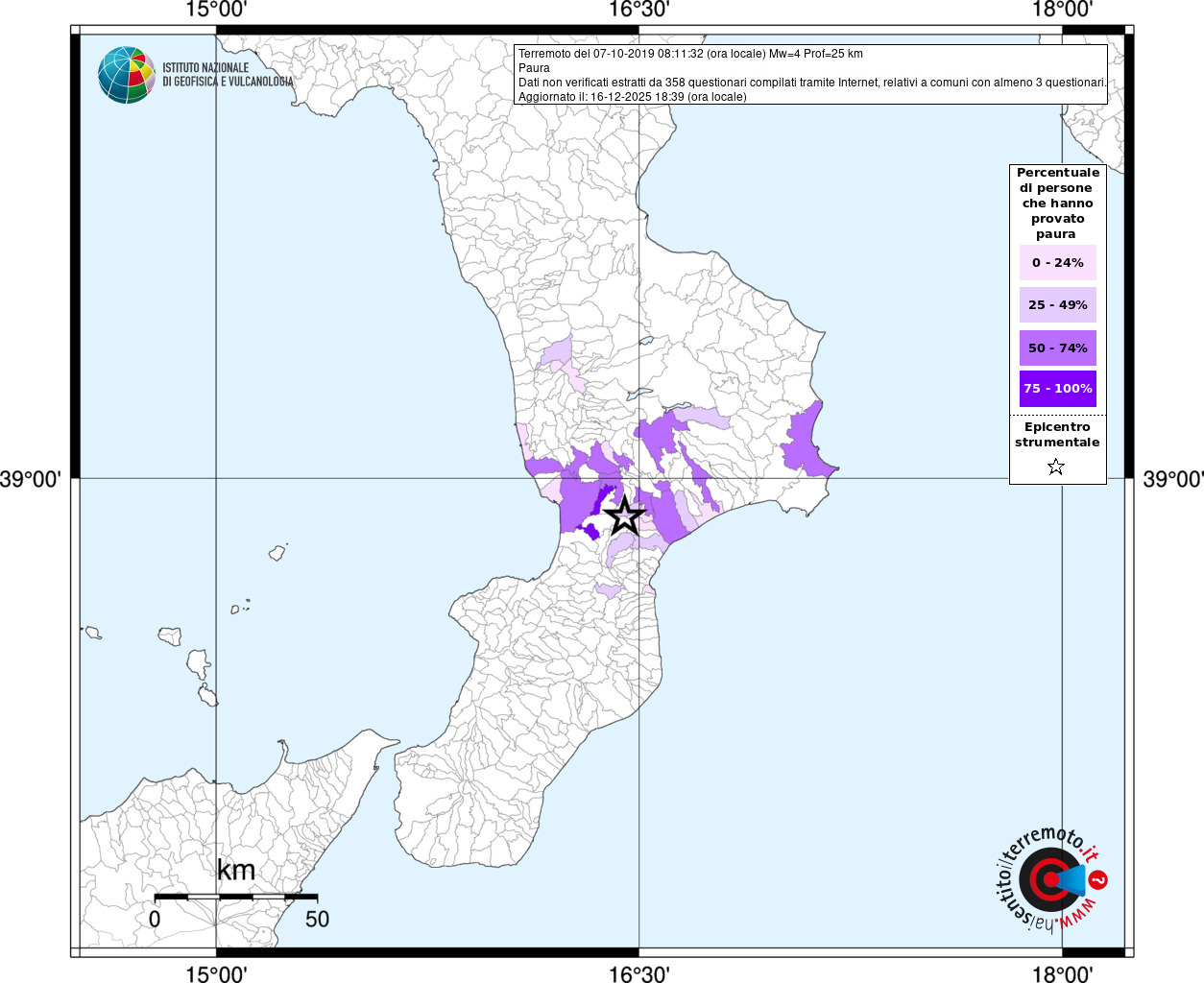Click the right 39°00' latitude label

click(x=1172, y=478)
